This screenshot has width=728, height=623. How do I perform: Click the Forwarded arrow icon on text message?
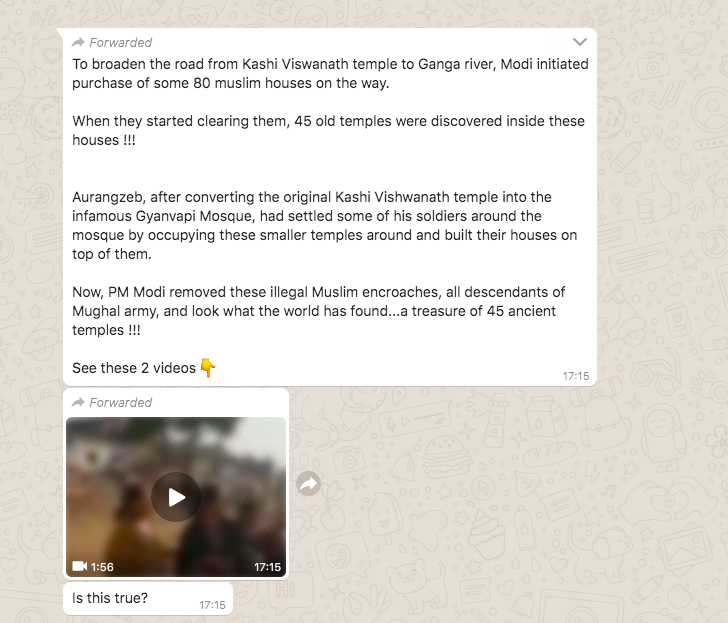pyautogui.click(x=78, y=43)
